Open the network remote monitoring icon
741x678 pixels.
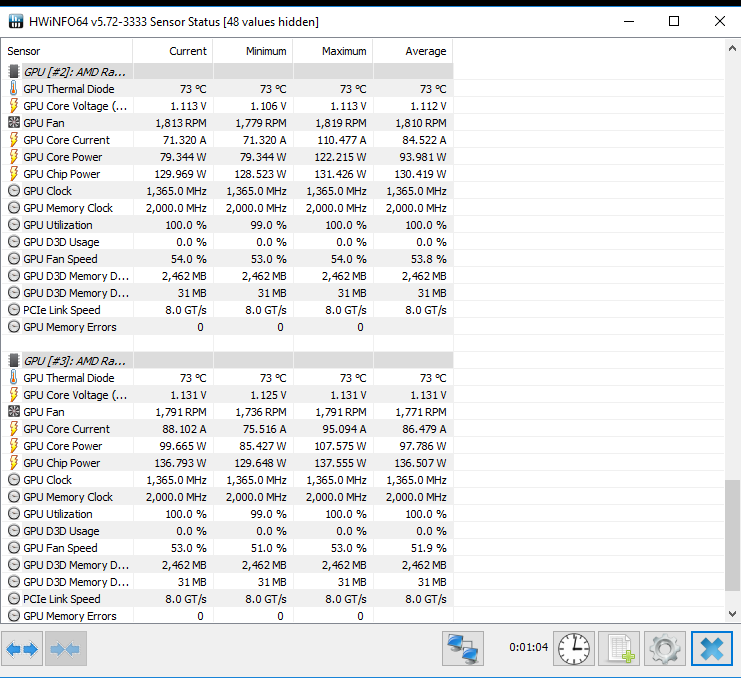pos(463,649)
